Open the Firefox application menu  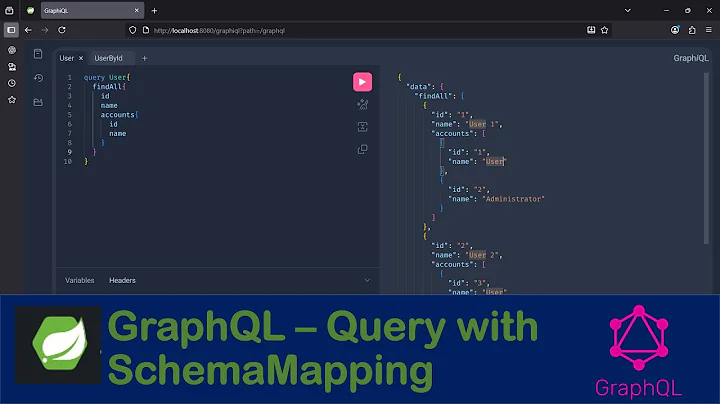click(x=709, y=30)
